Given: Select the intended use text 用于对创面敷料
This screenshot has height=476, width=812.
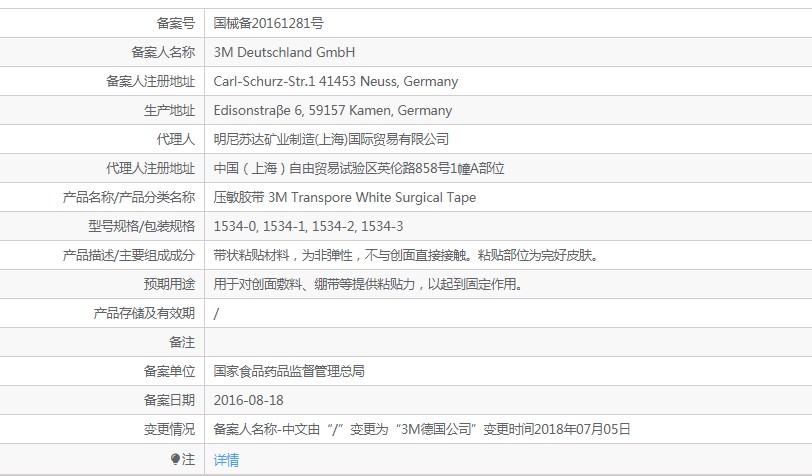Looking at the screenshot, I should pyautogui.click(x=257, y=284).
